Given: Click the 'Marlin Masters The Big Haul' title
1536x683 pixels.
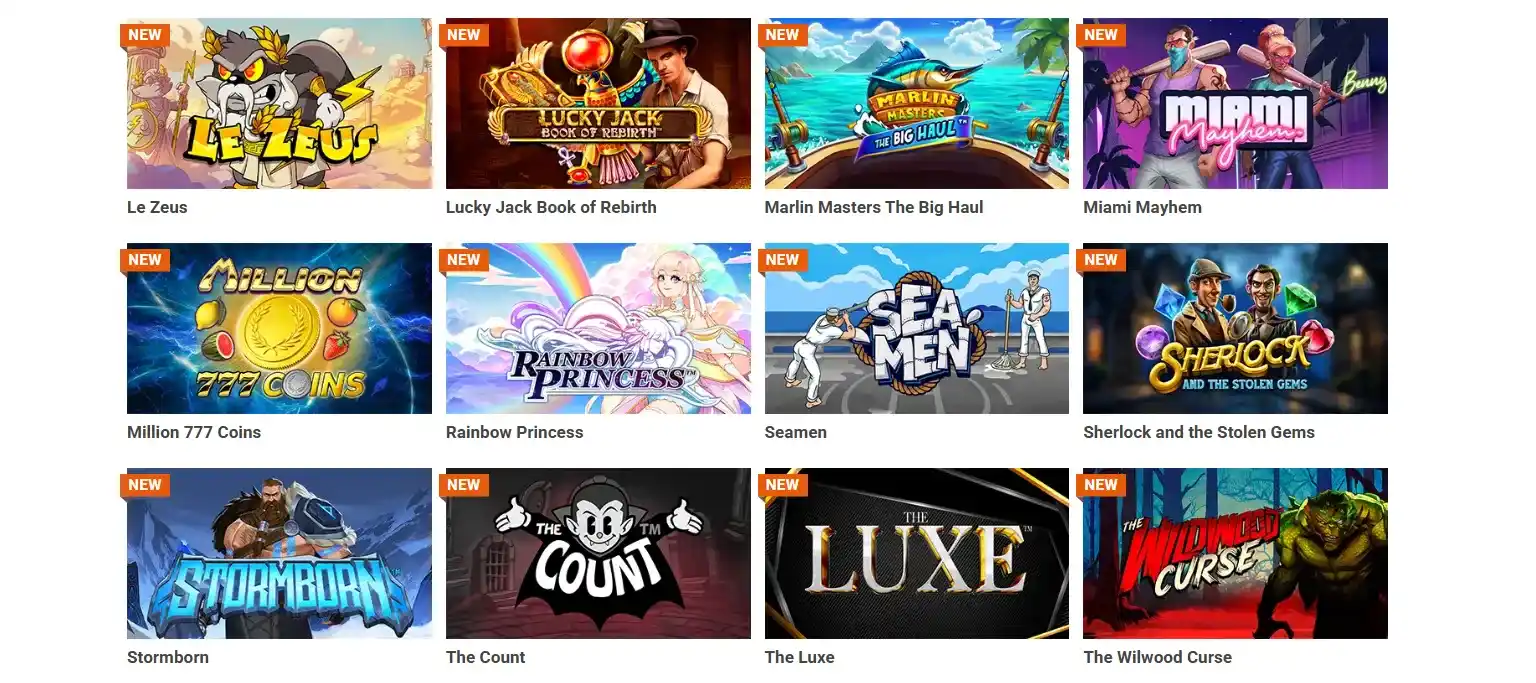Looking at the screenshot, I should point(874,207).
